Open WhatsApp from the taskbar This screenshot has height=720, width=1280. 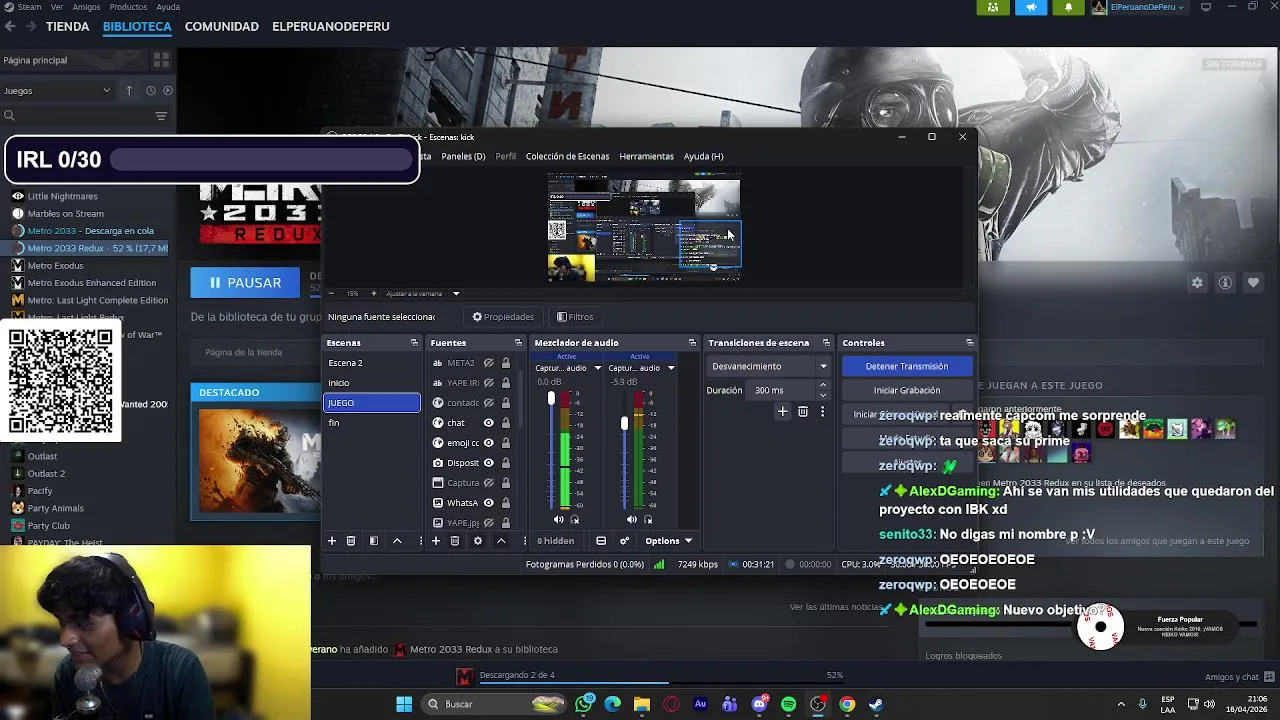tap(584, 704)
